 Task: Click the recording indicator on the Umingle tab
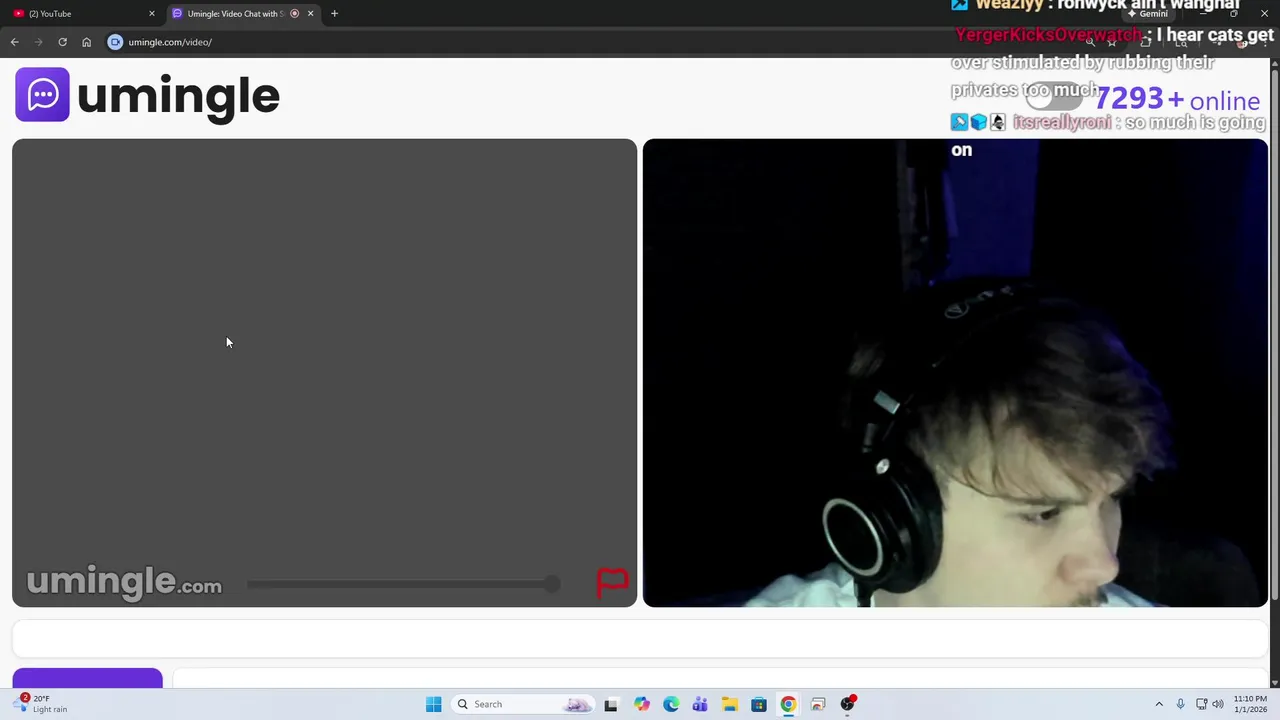294,14
